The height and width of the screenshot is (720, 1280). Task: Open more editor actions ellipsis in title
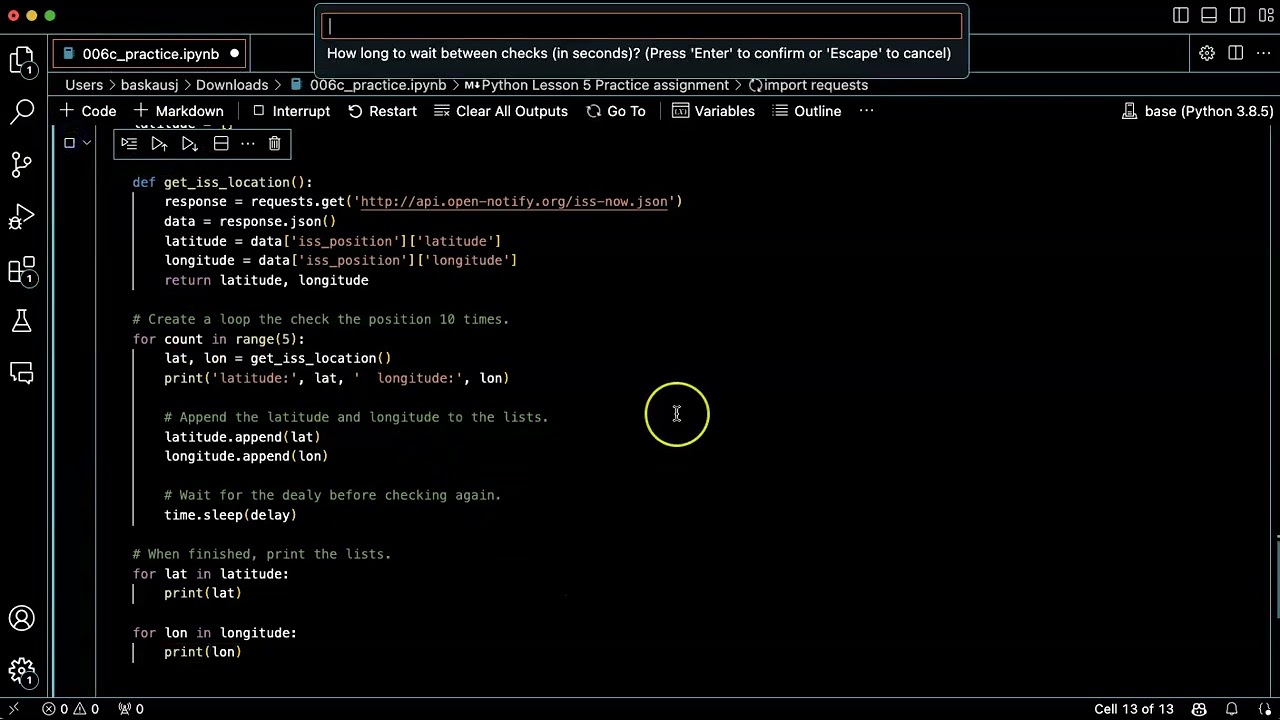tap(1263, 53)
